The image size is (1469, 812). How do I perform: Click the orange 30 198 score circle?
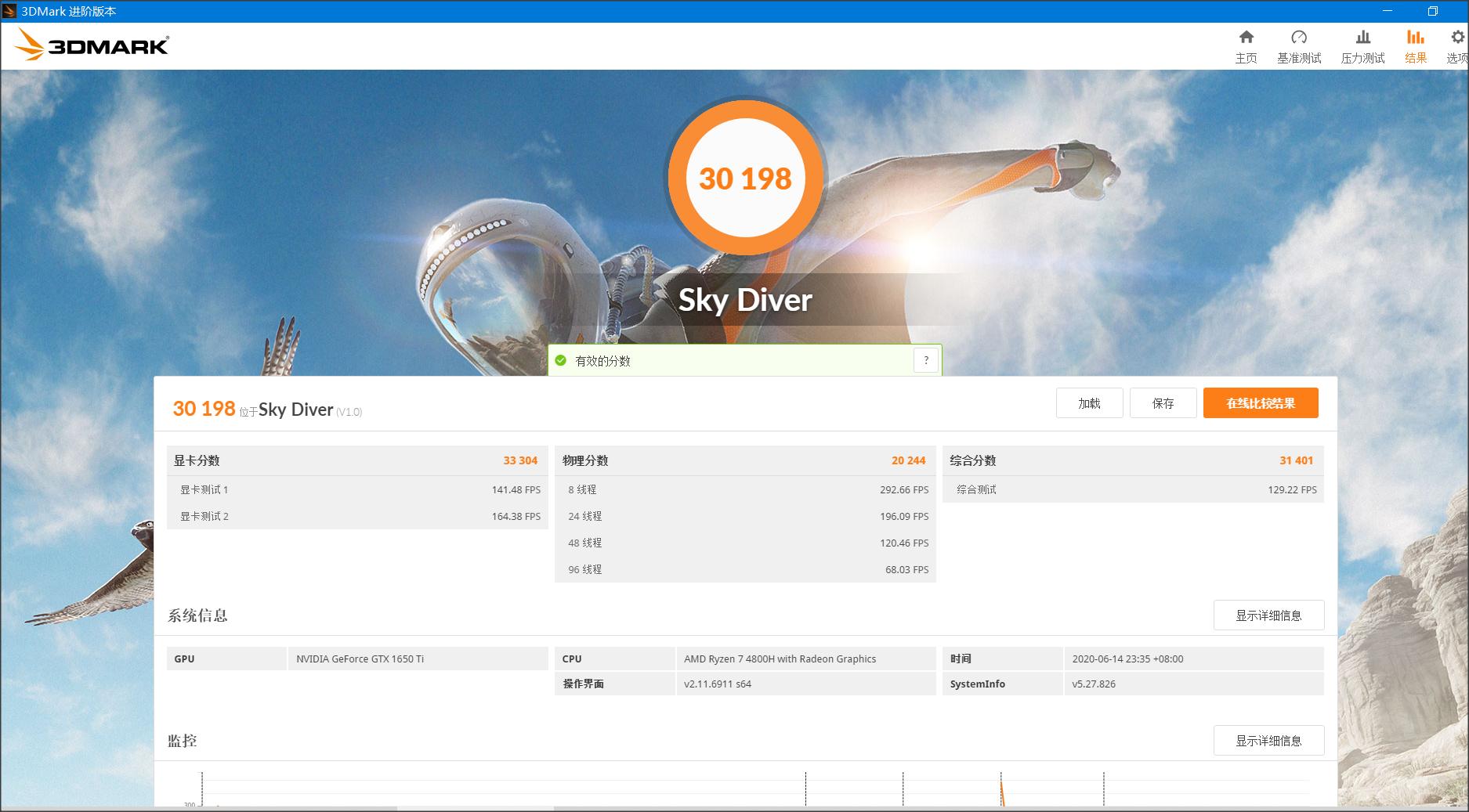click(745, 179)
